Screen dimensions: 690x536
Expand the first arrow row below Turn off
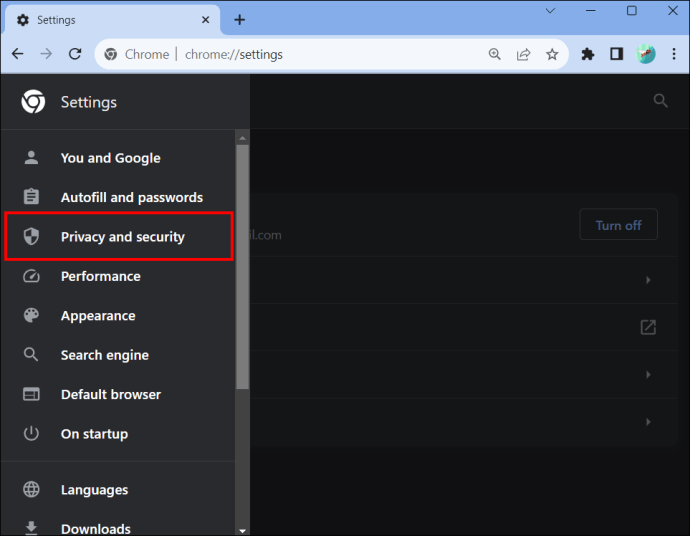pos(648,280)
